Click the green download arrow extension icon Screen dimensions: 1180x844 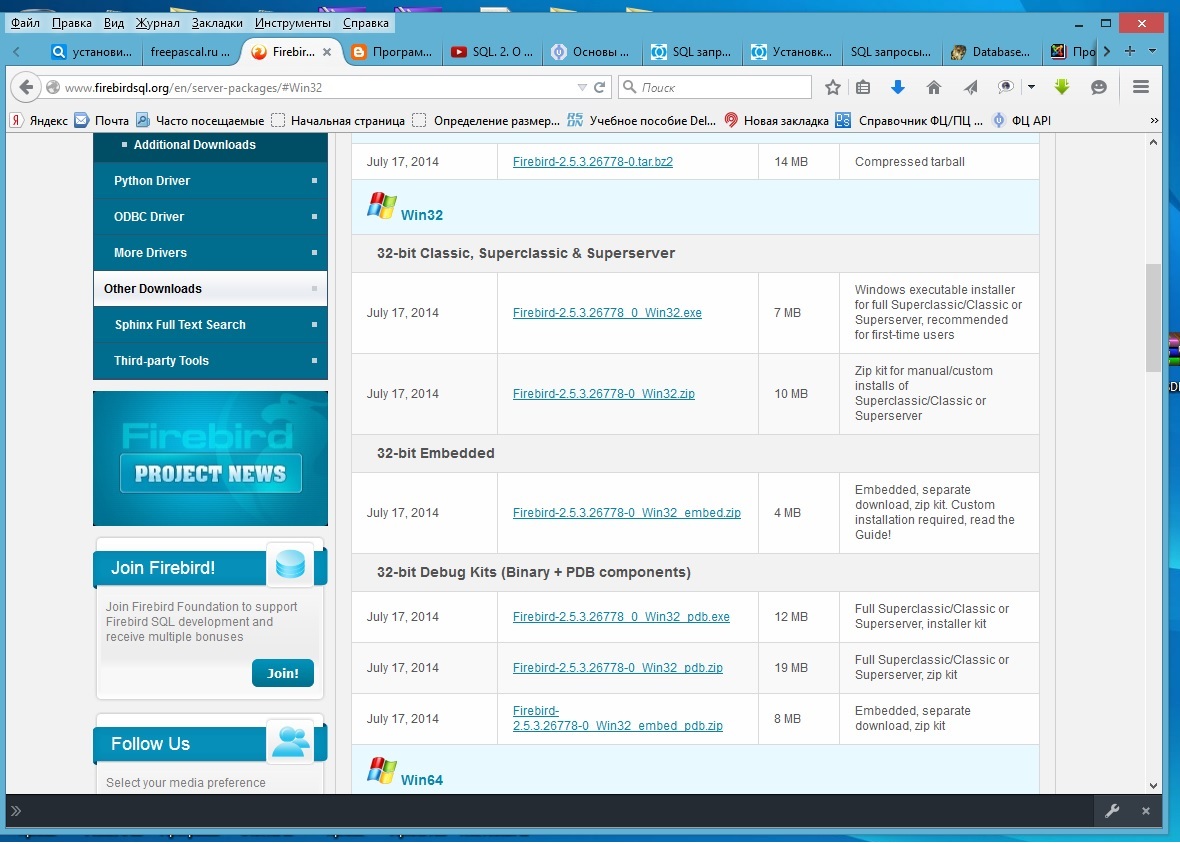[1062, 88]
